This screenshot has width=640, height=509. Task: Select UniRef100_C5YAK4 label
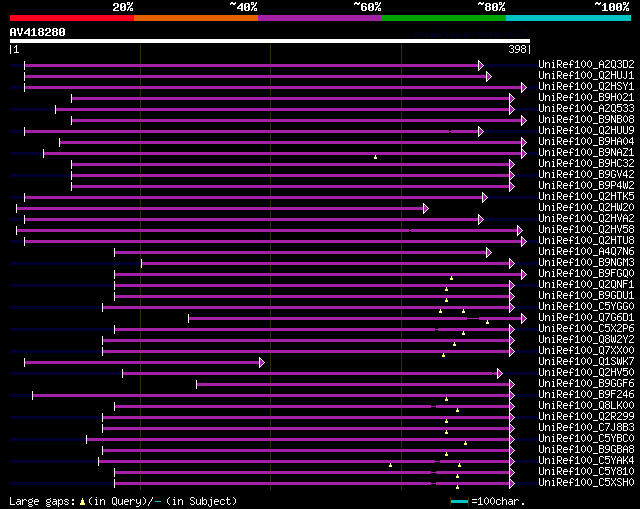(586, 461)
